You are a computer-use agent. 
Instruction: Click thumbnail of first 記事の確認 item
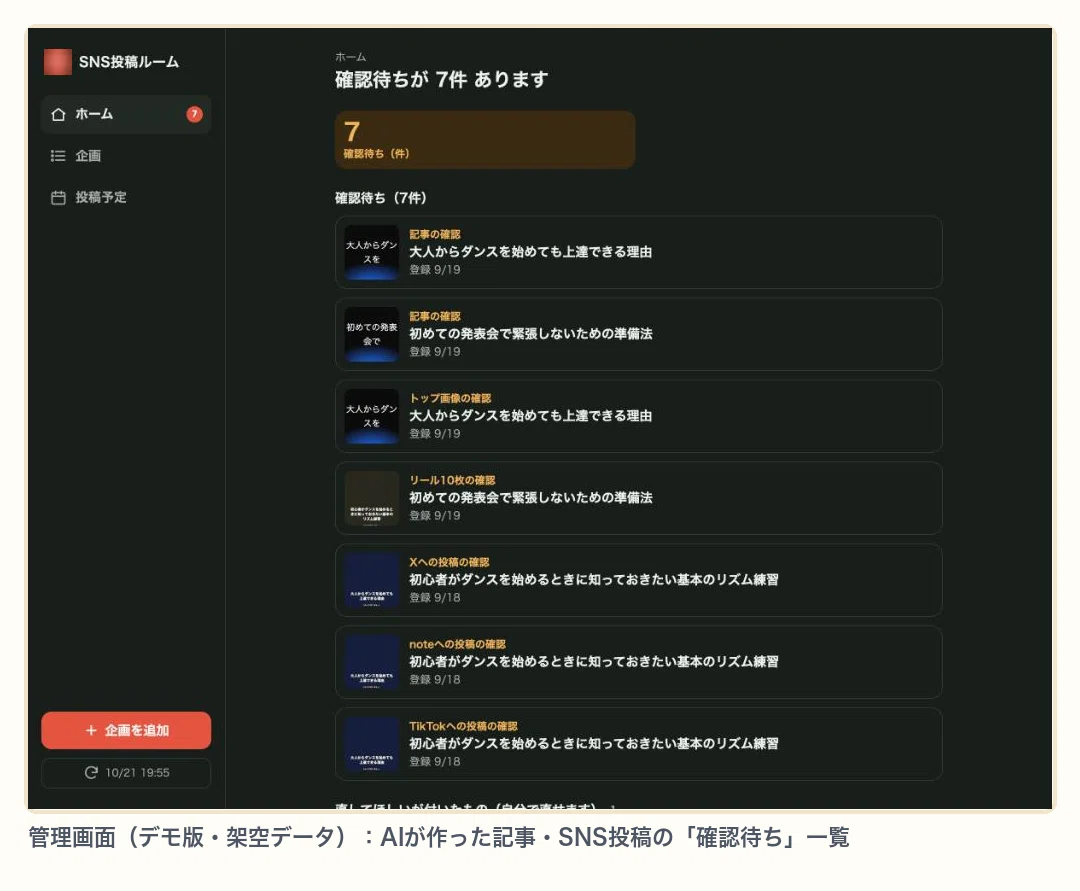[x=372, y=252]
